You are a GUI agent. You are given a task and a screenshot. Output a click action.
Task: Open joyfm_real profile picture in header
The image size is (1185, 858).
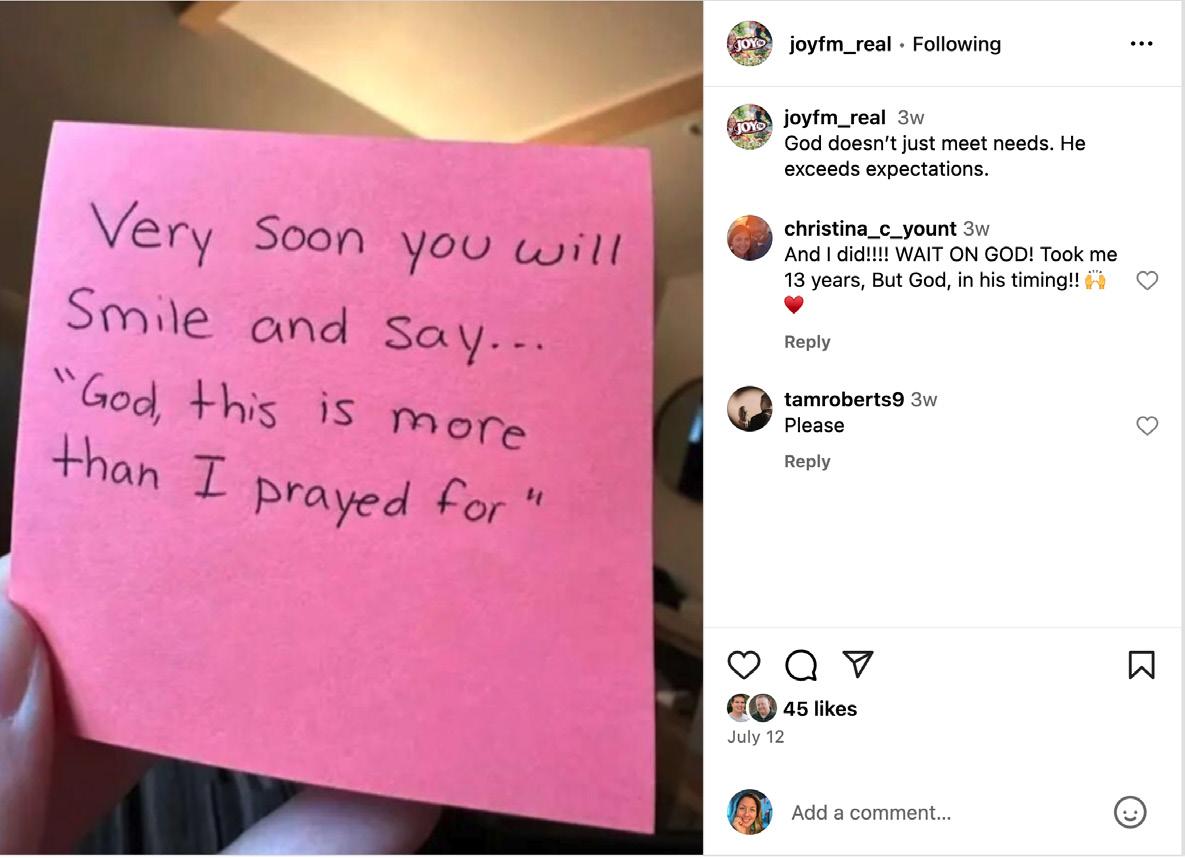[750, 44]
